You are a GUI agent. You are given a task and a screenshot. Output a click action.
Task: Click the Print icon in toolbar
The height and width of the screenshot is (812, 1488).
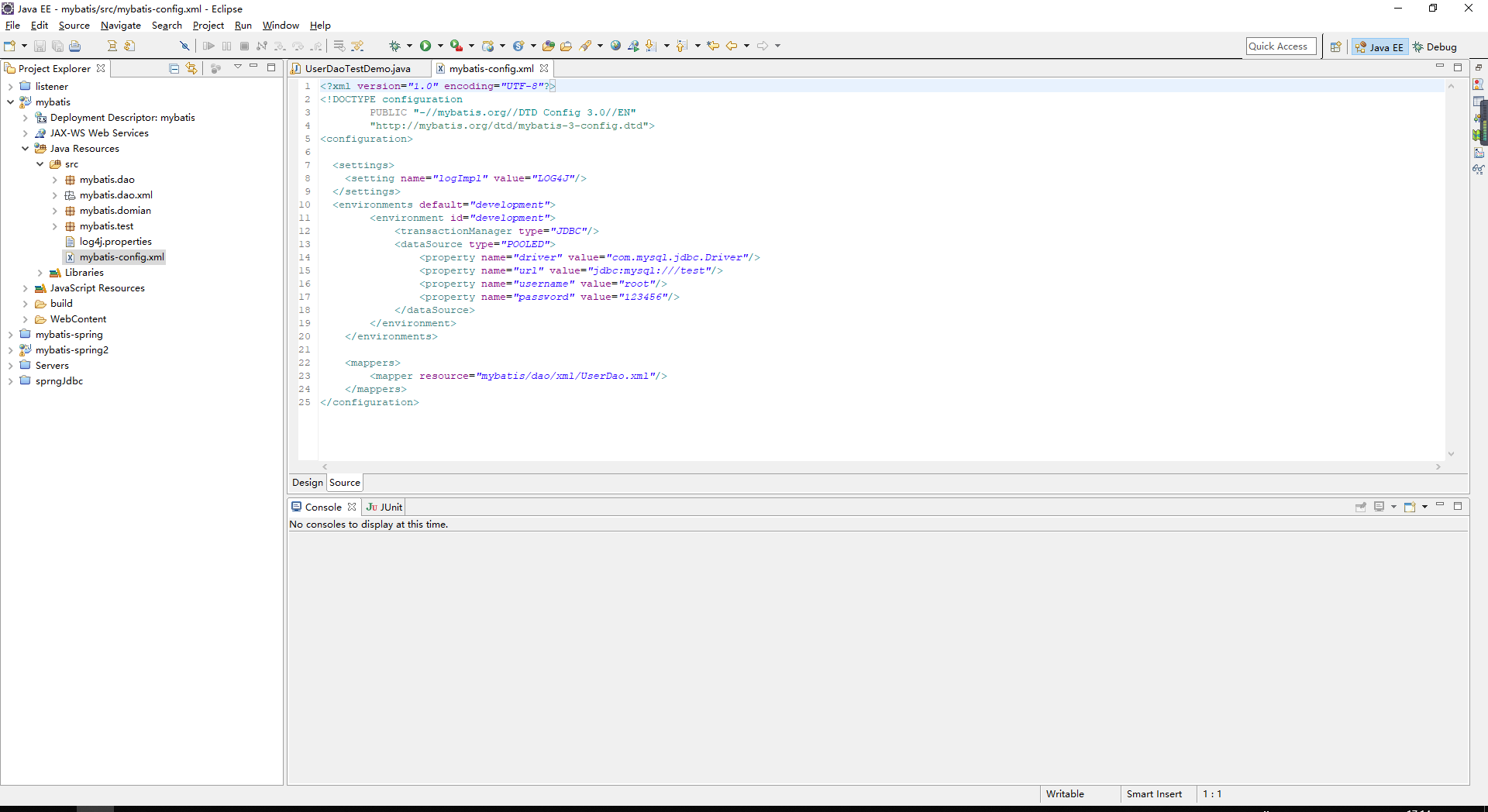tap(75, 46)
